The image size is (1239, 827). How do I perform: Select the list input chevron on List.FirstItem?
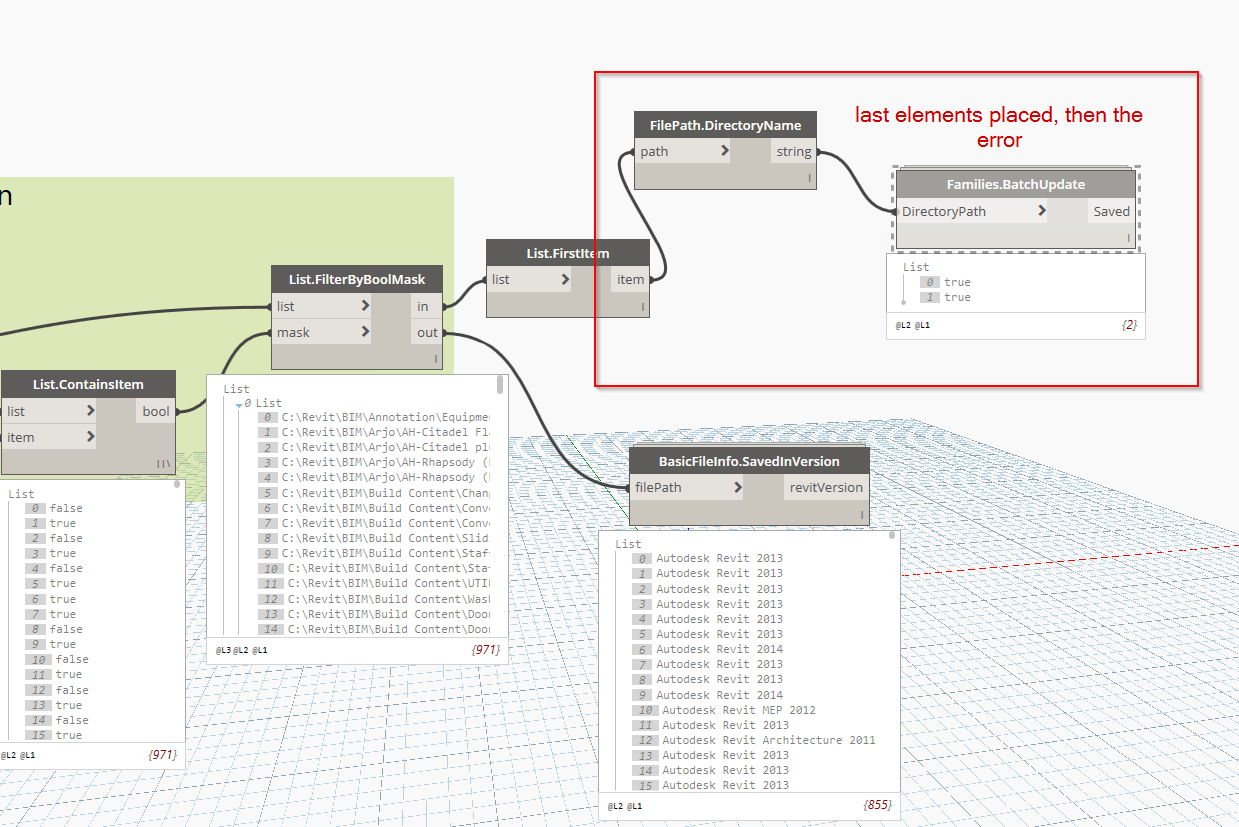564,280
